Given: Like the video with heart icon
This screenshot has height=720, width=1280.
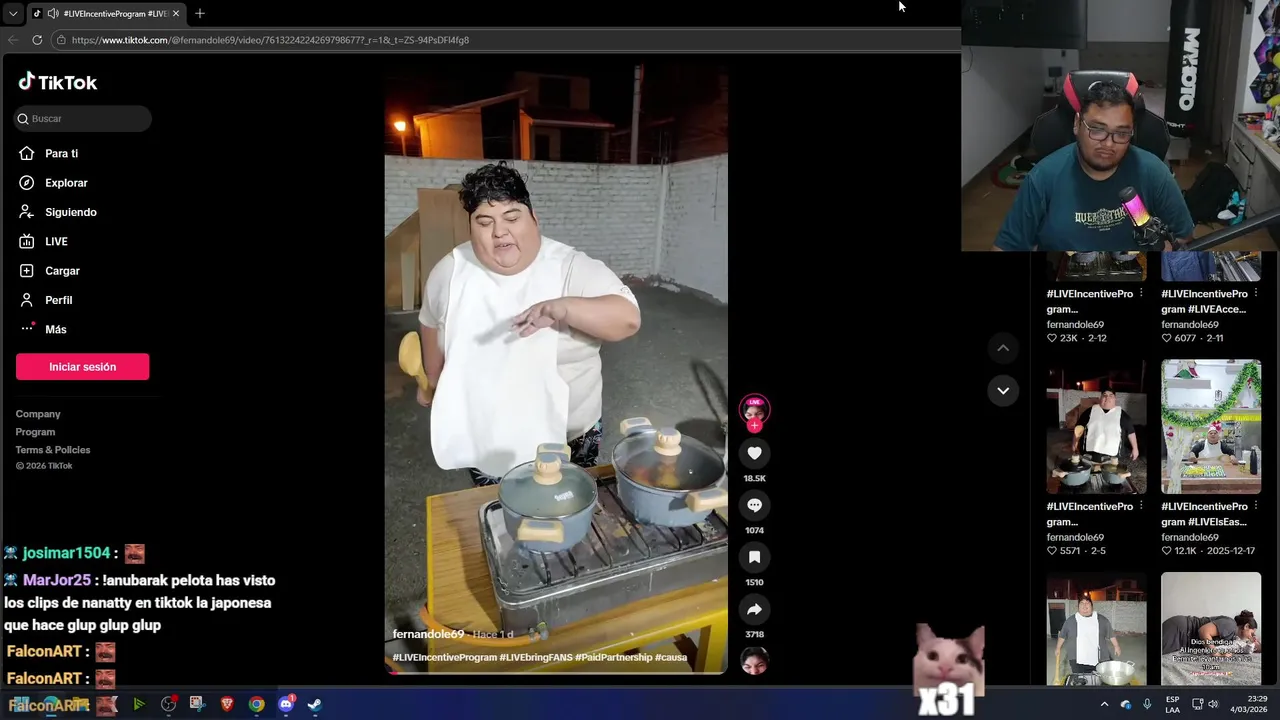Looking at the screenshot, I should pyautogui.click(x=754, y=453).
